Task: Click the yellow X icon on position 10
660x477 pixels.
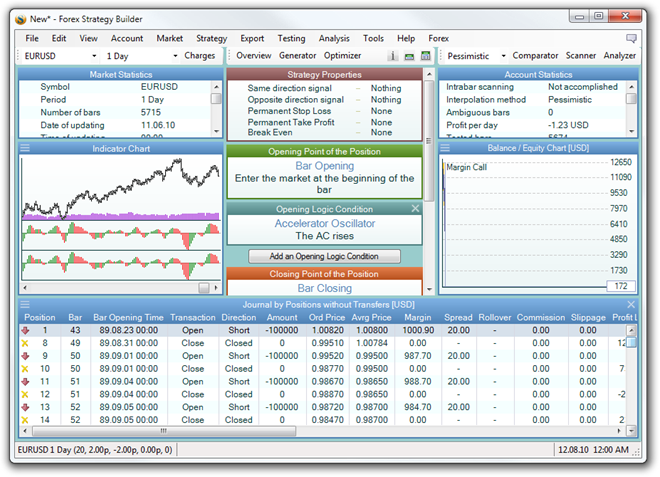Action: click(25, 369)
